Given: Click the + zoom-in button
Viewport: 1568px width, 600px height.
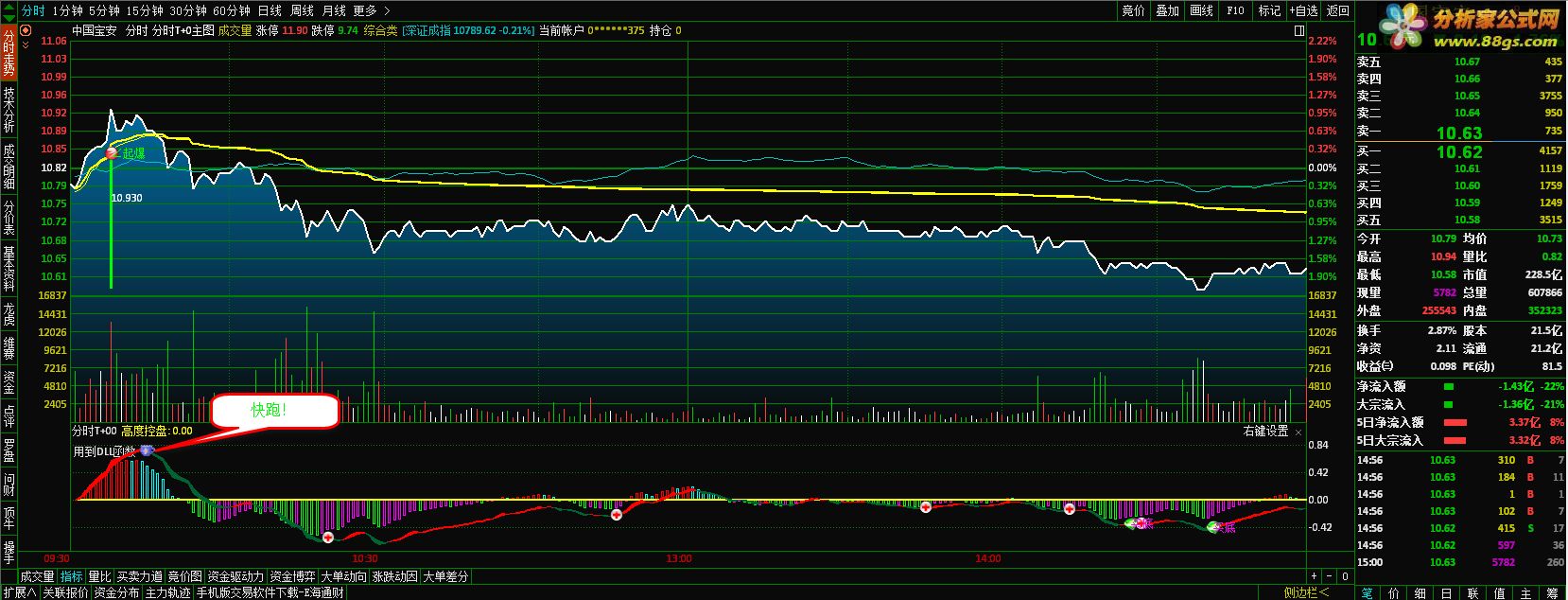Looking at the screenshot, I should 1314,576.
